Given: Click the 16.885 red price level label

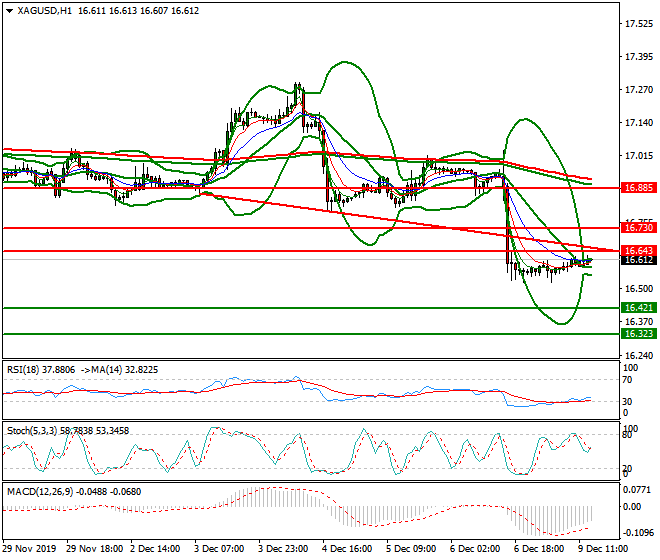Looking at the screenshot, I should click(x=639, y=188).
